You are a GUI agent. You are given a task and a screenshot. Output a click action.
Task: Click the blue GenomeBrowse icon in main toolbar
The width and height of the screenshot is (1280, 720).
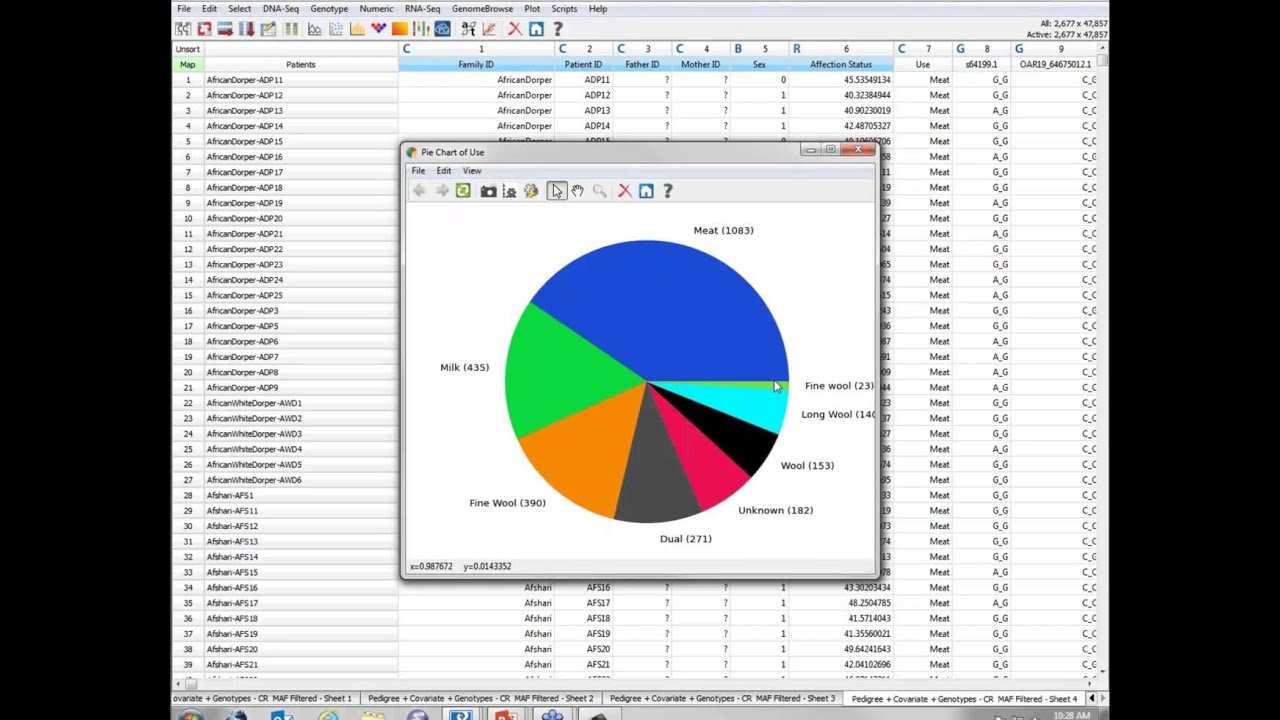442,29
